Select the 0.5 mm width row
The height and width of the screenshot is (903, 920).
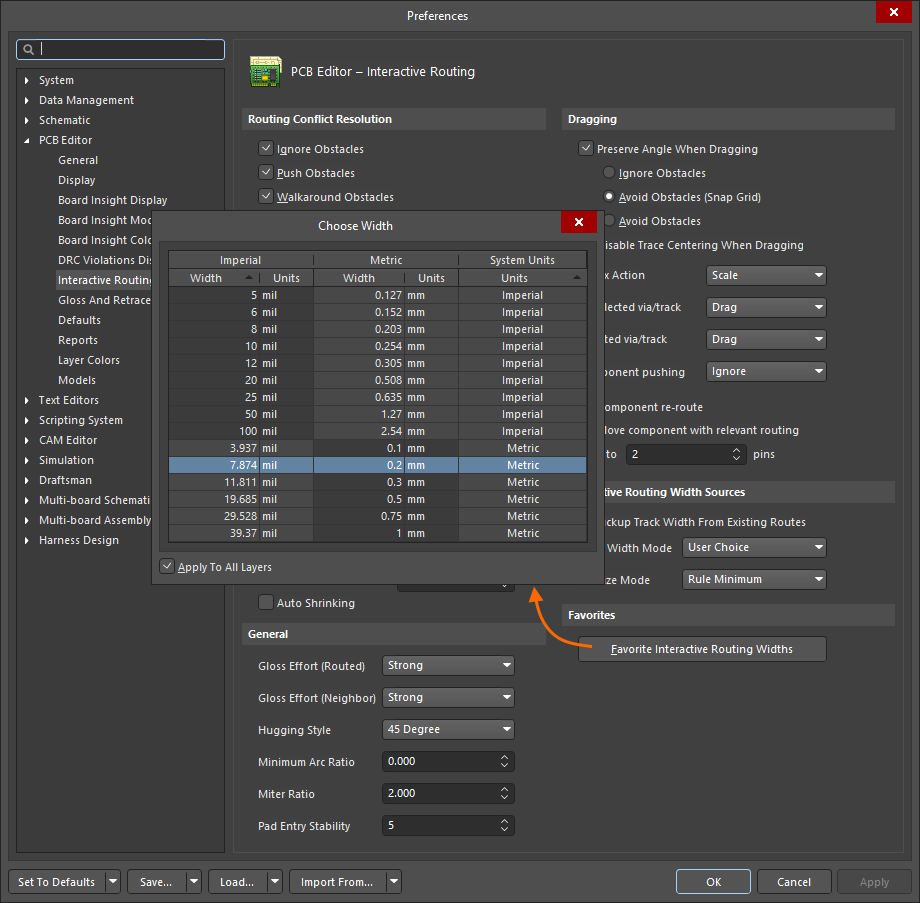pos(377,499)
